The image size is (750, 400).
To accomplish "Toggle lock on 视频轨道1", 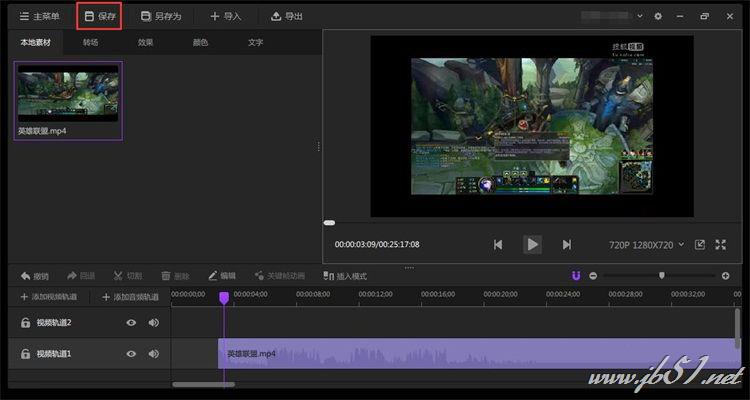I will pos(25,354).
